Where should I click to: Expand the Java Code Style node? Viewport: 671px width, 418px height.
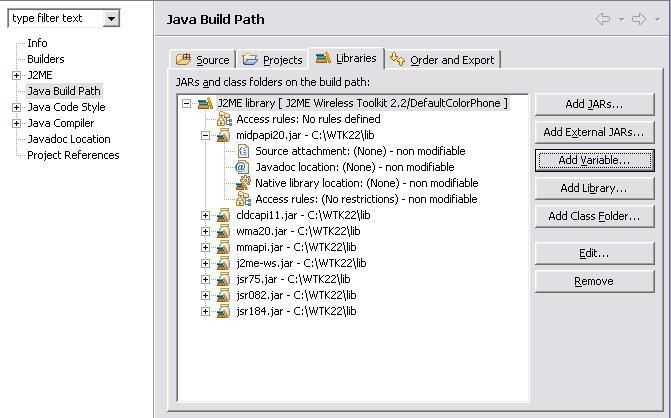pyautogui.click(x=16, y=107)
